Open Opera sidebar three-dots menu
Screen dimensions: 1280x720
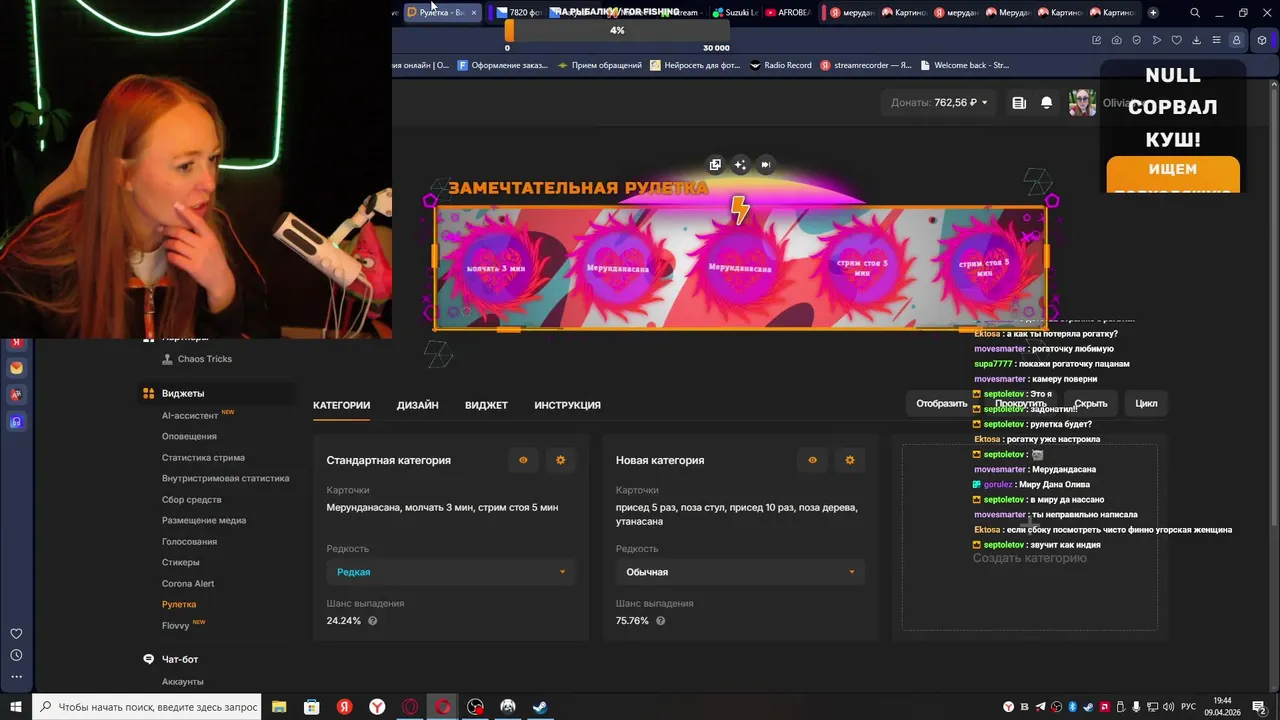point(16,677)
